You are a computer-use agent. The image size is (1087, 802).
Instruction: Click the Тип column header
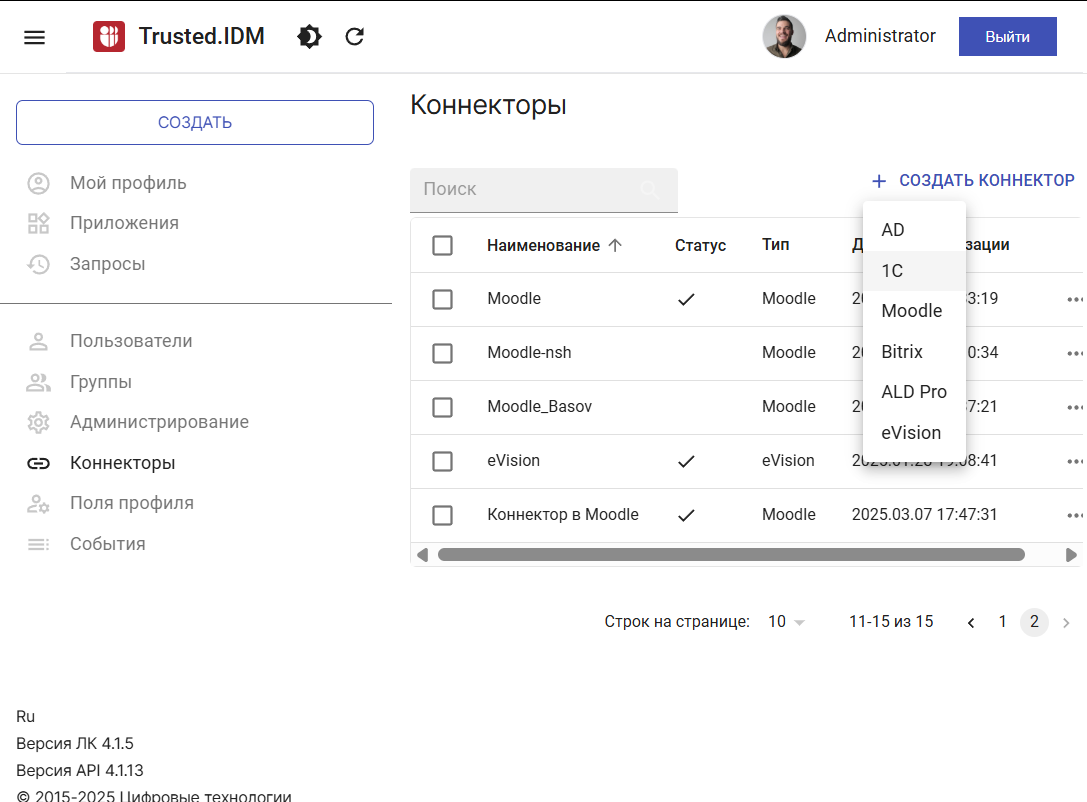coord(775,245)
